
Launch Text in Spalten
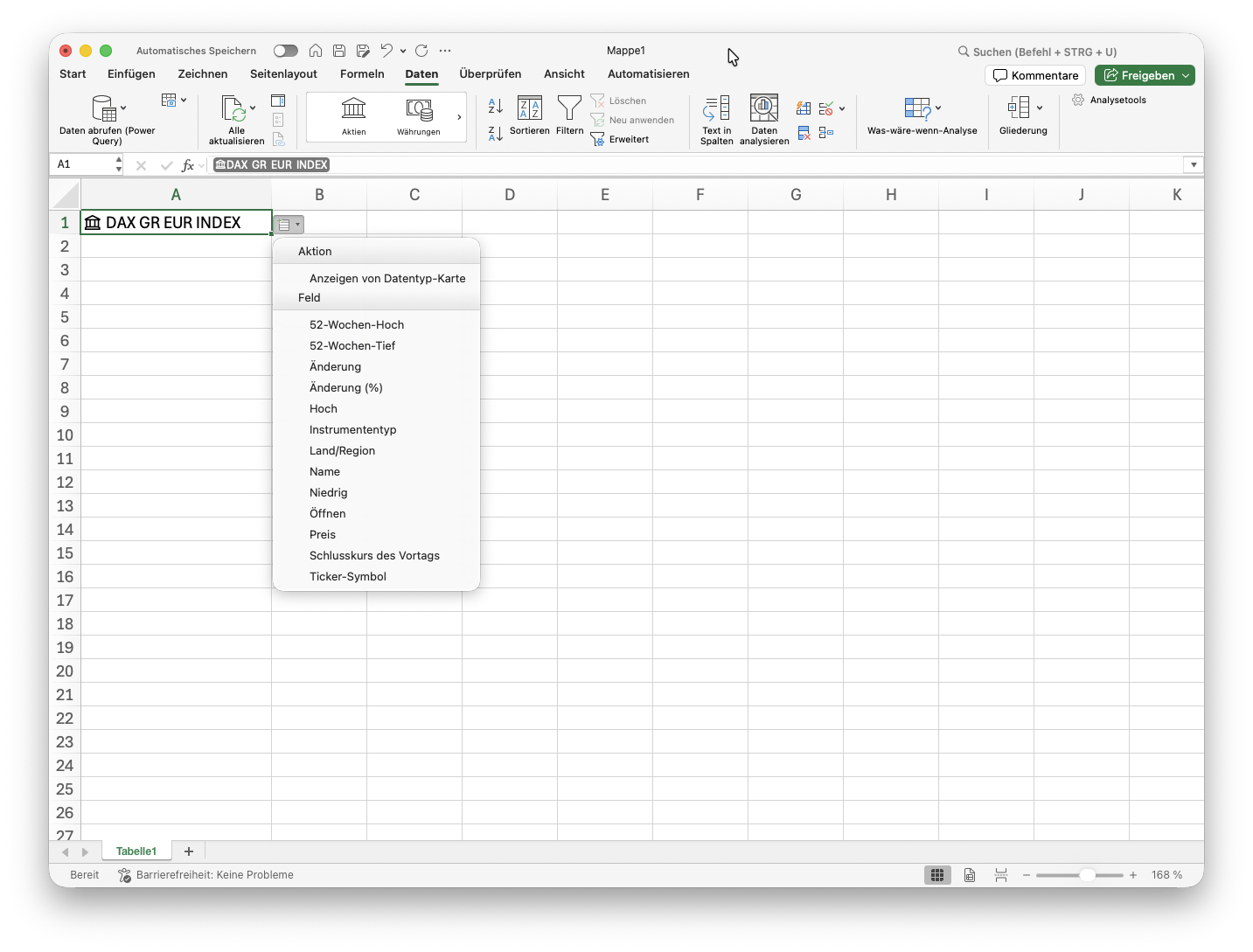click(717, 120)
